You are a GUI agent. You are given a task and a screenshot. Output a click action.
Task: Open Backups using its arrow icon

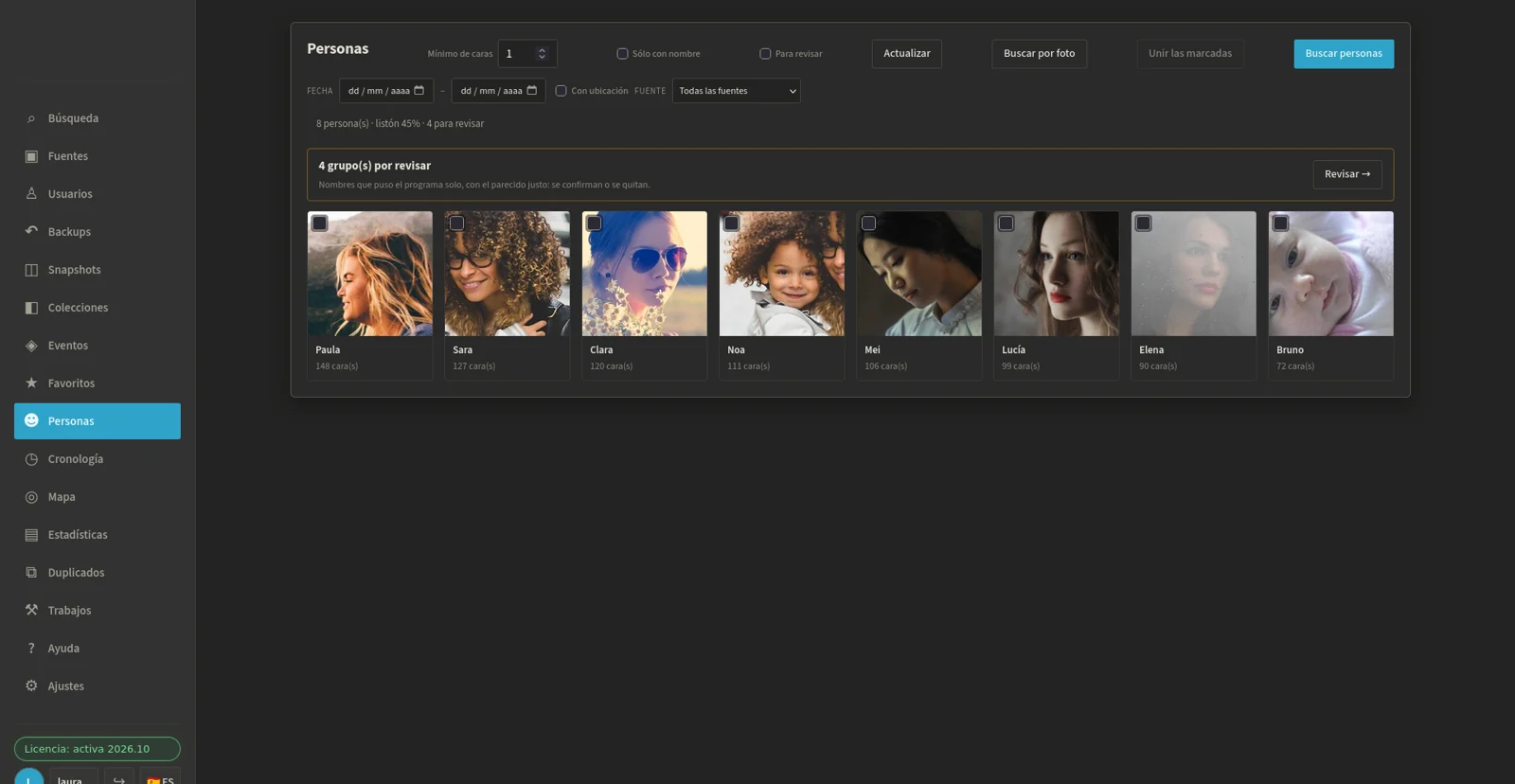[x=31, y=231]
